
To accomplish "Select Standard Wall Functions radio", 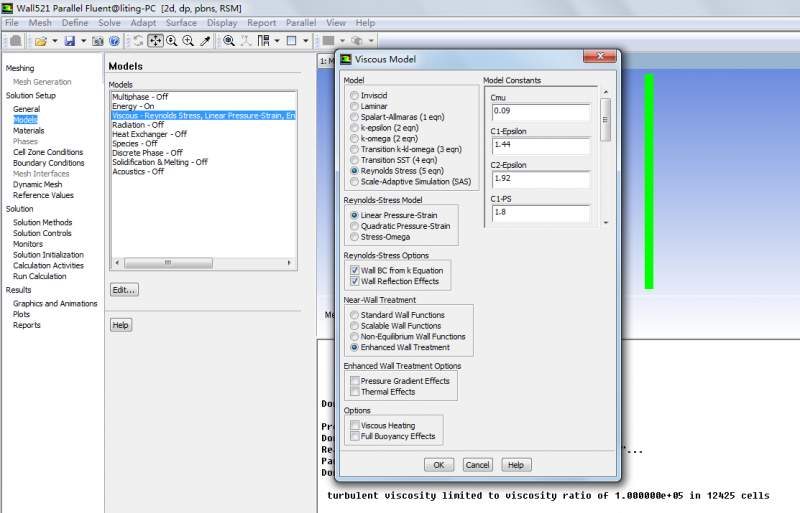I will pos(354,315).
